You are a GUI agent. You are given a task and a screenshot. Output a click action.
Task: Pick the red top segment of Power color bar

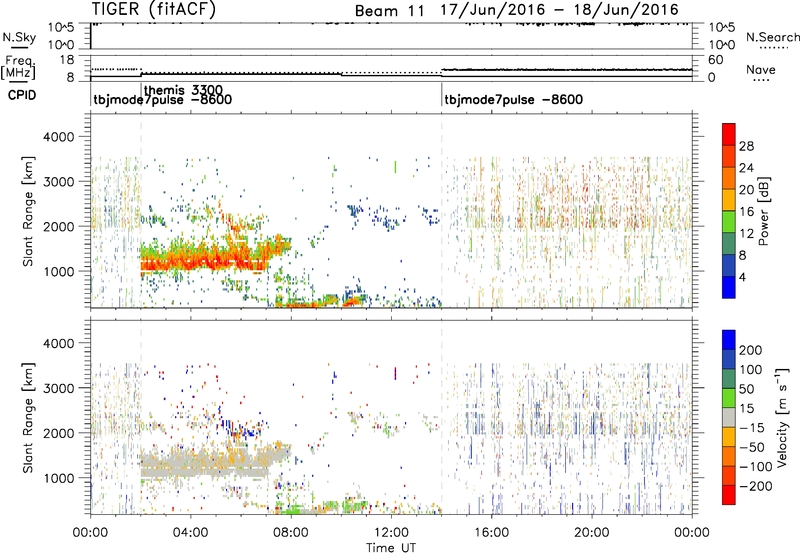729,134
